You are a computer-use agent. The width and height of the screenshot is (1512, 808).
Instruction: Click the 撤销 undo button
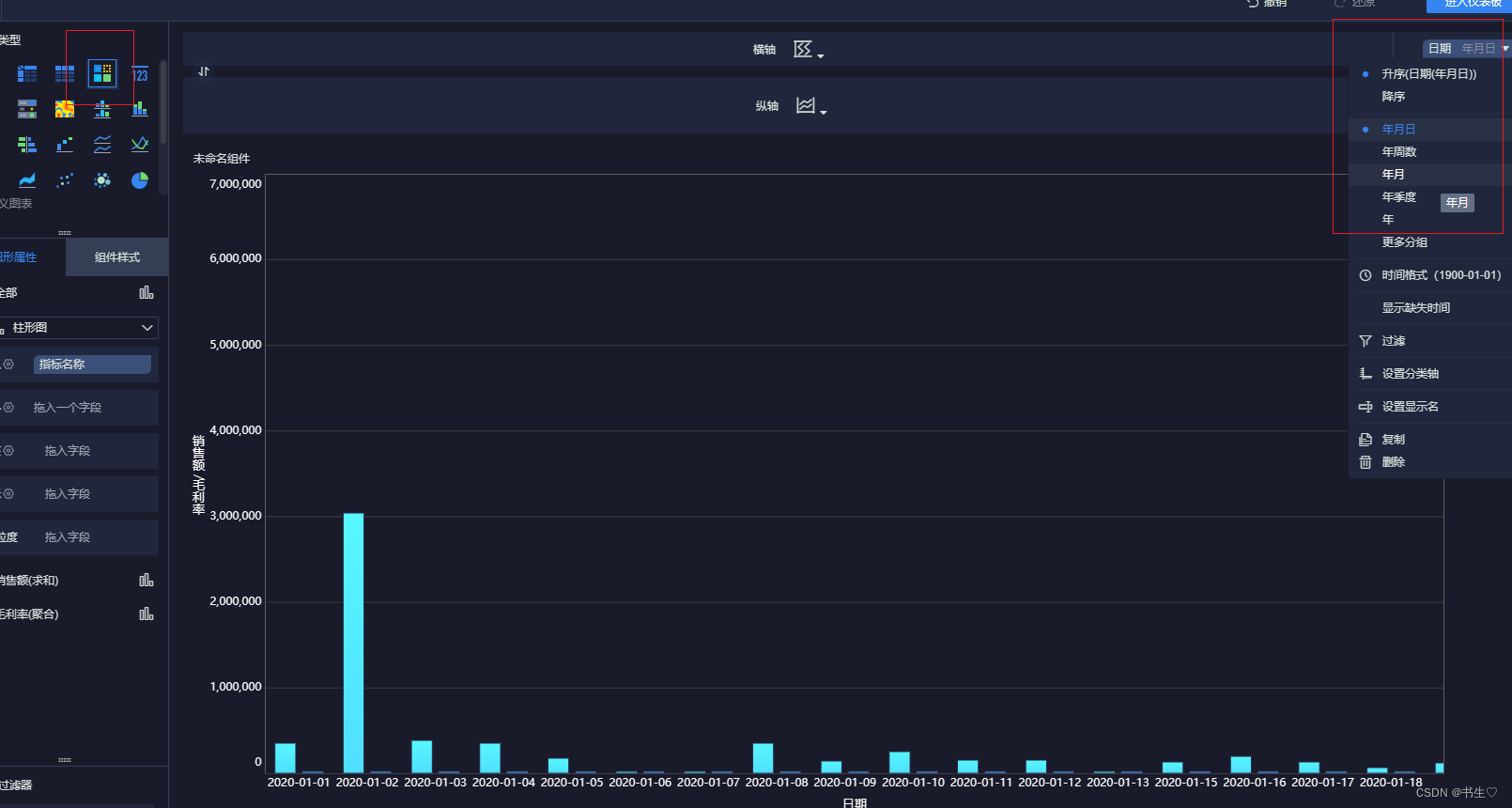click(1268, 4)
